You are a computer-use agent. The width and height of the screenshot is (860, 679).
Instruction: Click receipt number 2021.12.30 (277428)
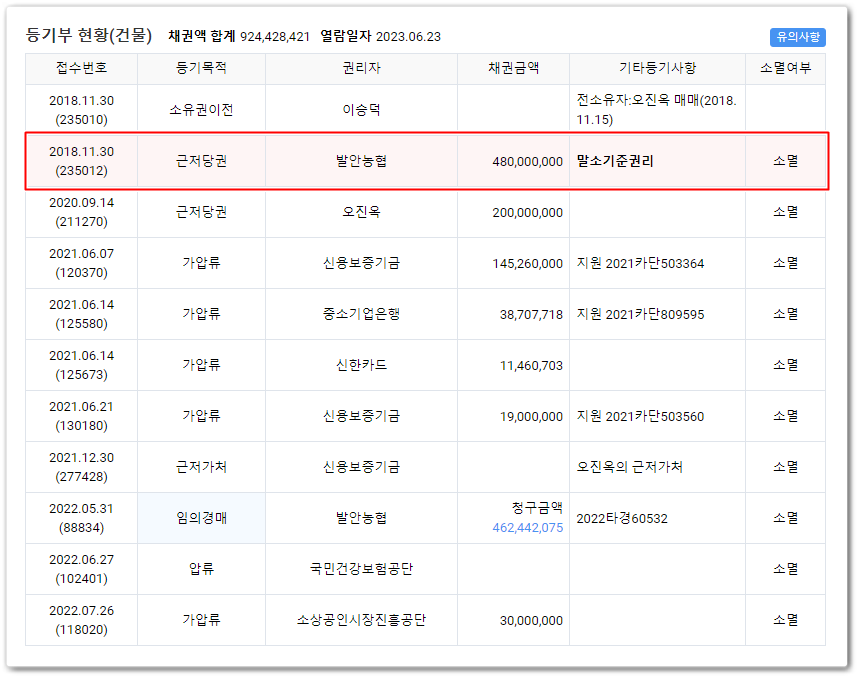(81, 467)
